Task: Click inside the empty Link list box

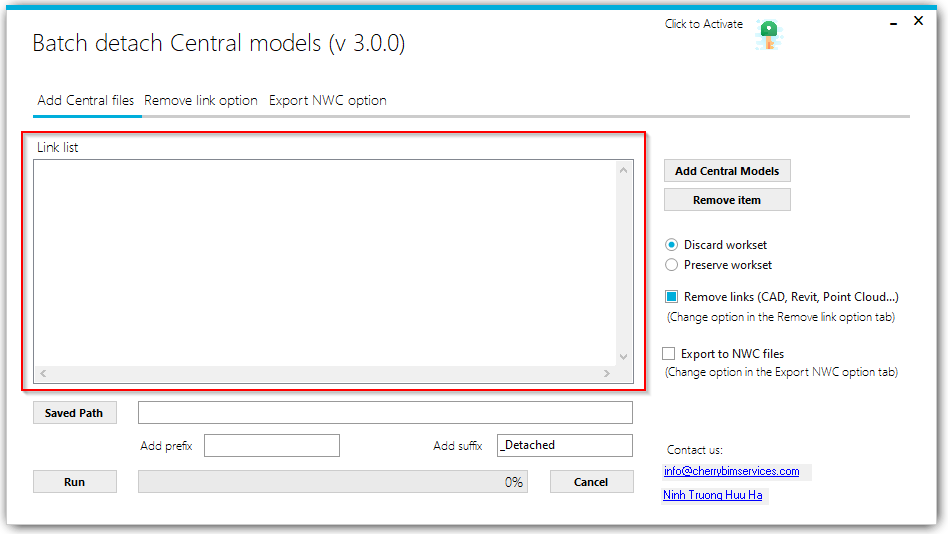Action: coord(325,263)
